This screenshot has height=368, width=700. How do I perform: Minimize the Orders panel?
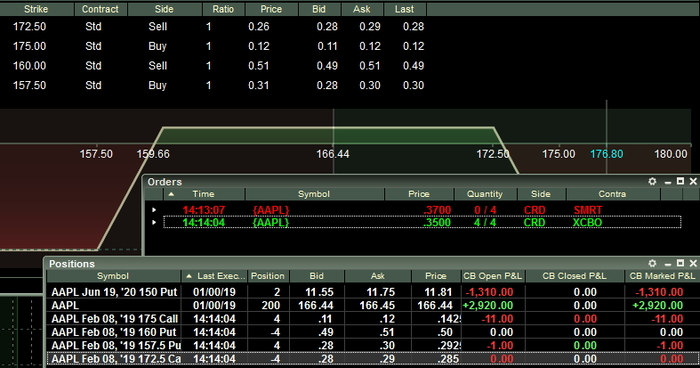pos(668,182)
